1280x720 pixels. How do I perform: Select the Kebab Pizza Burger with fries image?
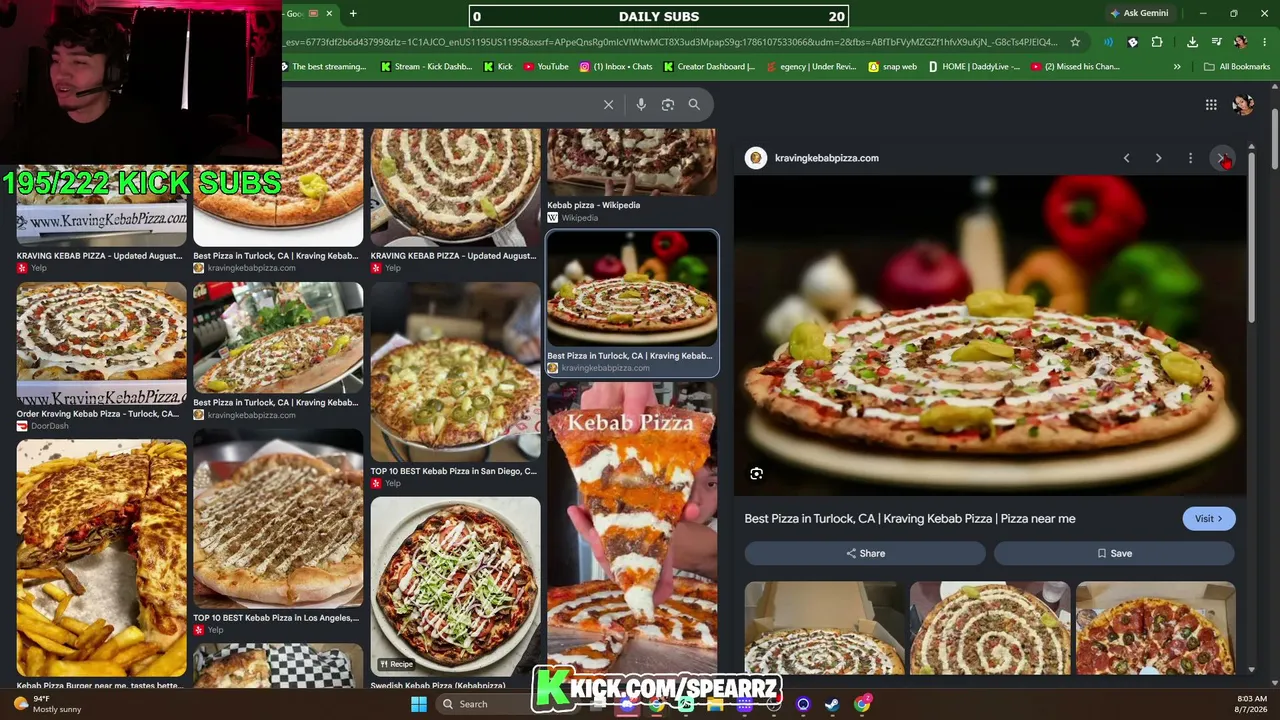tap(101, 558)
